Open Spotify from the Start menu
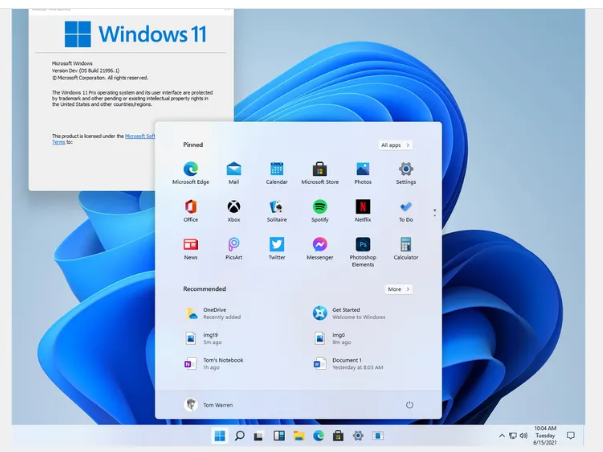Image resolution: width=603 pixels, height=452 pixels. pyautogui.click(x=320, y=211)
